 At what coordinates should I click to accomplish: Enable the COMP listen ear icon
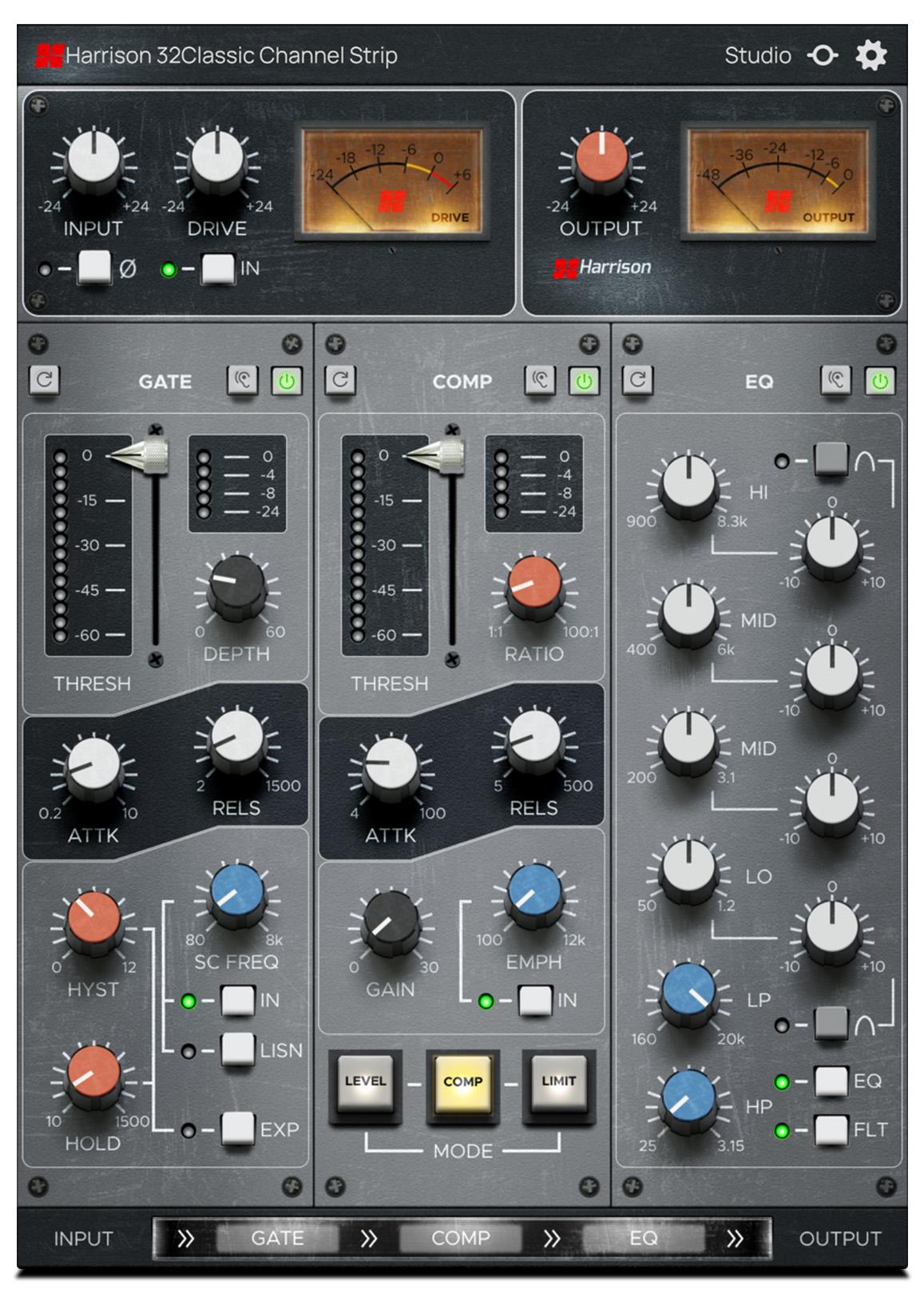coord(540,380)
